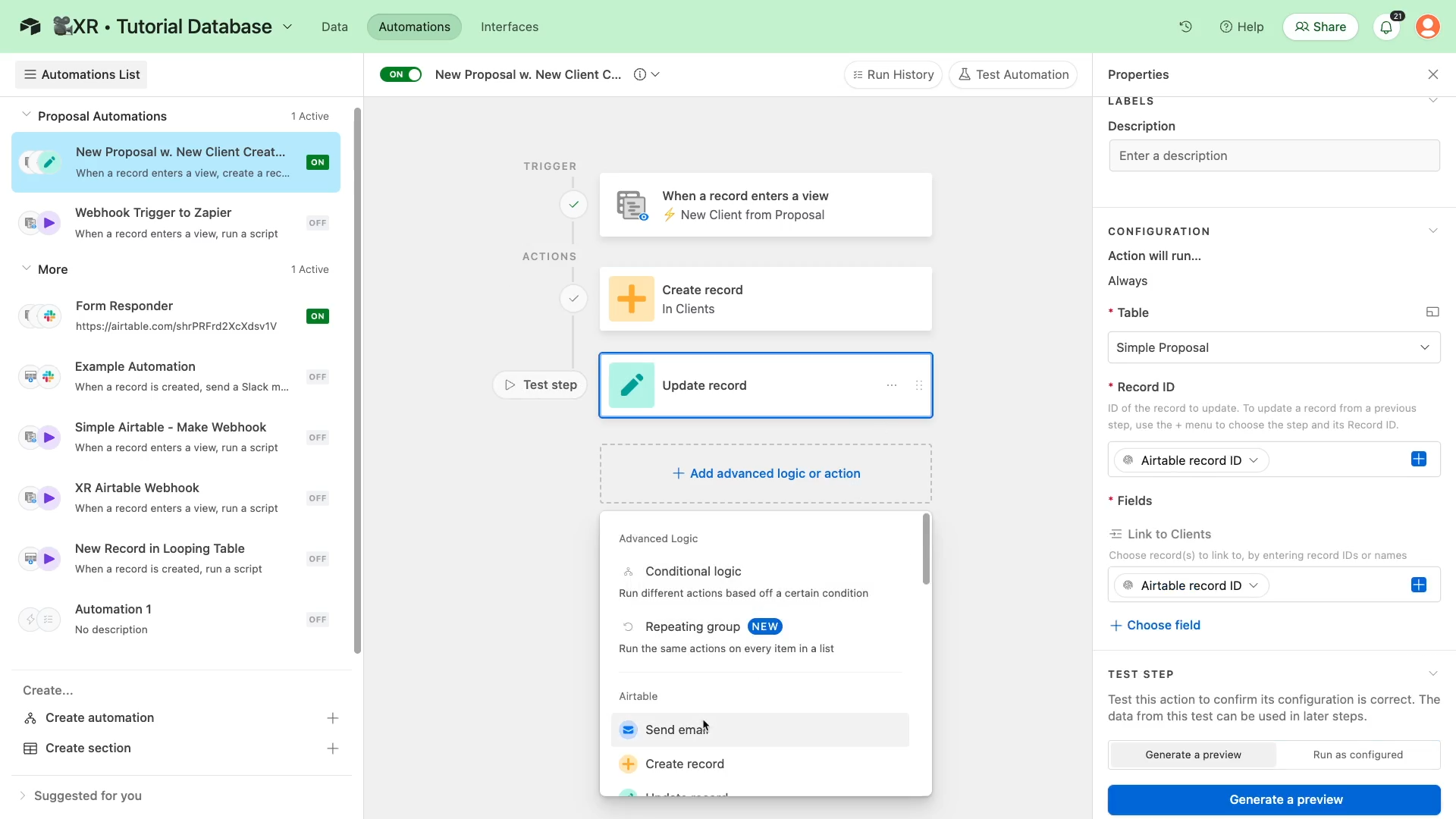Image resolution: width=1456 pixels, height=819 pixels.
Task: Toggle OFF badge for Simple Airtable - Make Webhook
Action: 318,438
